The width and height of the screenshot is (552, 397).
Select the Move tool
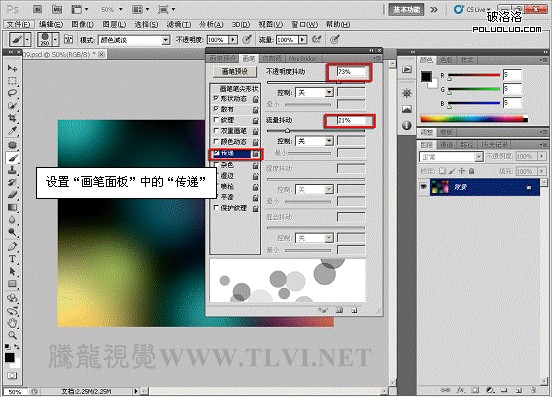coord(12,68)
